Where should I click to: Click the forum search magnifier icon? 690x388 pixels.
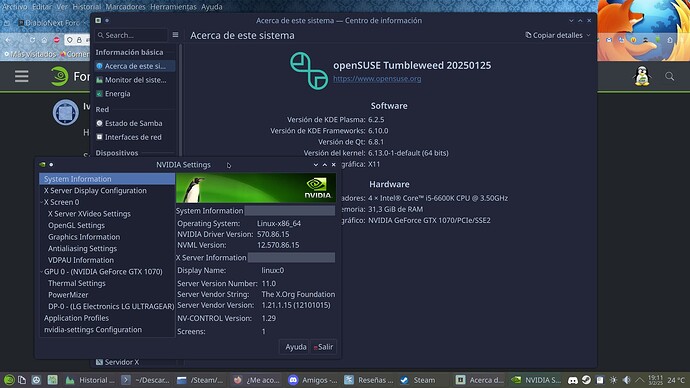coord(669,76)
